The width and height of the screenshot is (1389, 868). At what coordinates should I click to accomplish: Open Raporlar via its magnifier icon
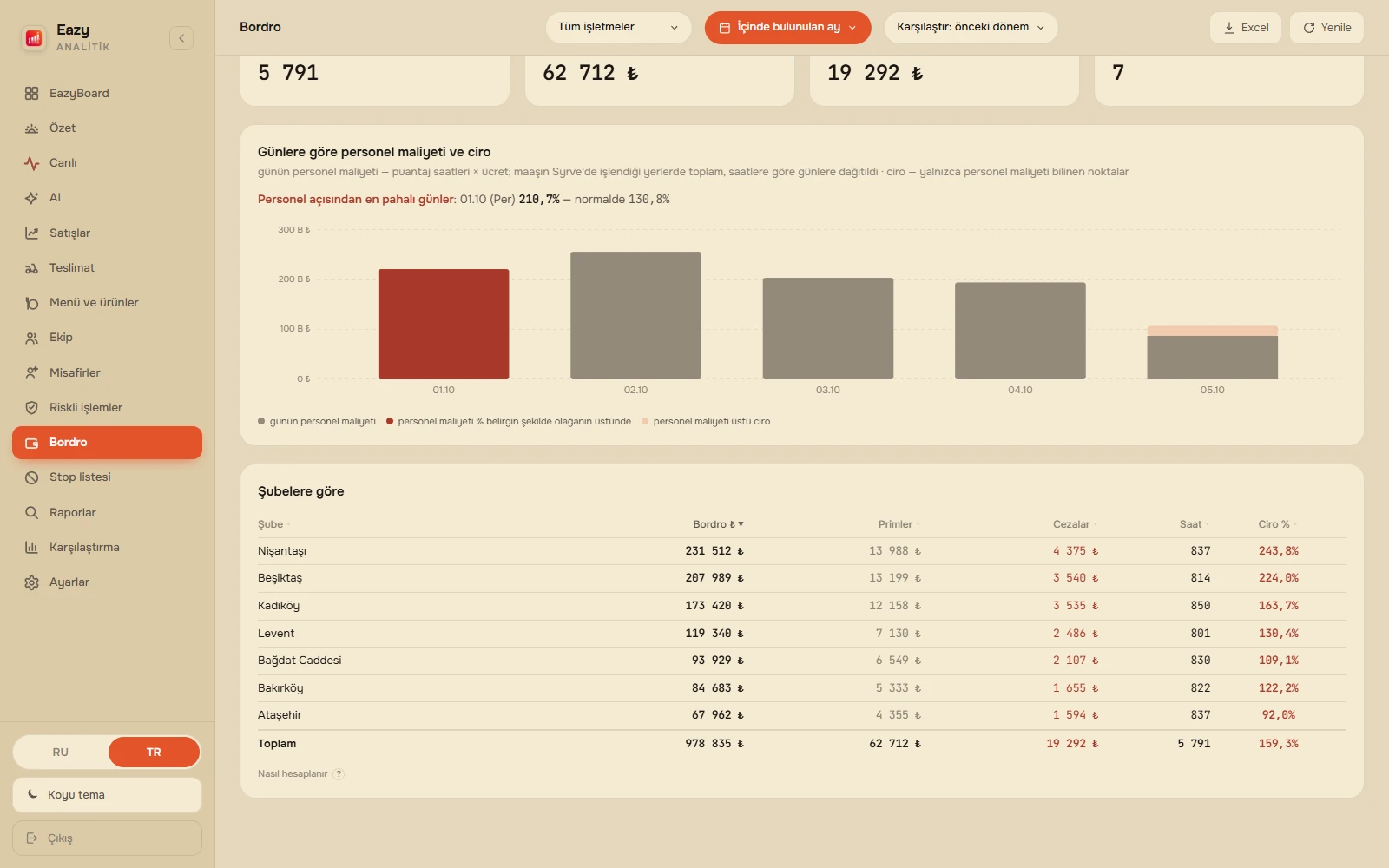coord(32,513)
